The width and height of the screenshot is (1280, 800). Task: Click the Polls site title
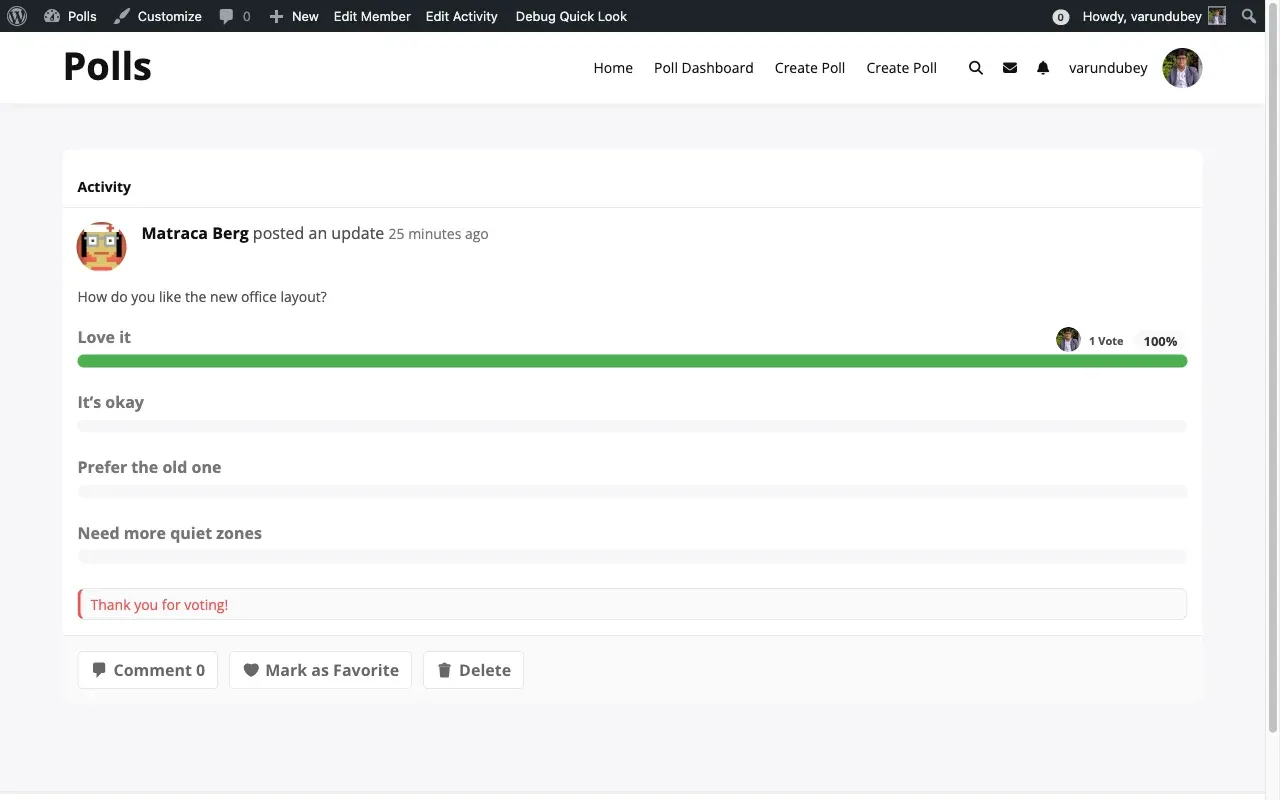point(107,67)
